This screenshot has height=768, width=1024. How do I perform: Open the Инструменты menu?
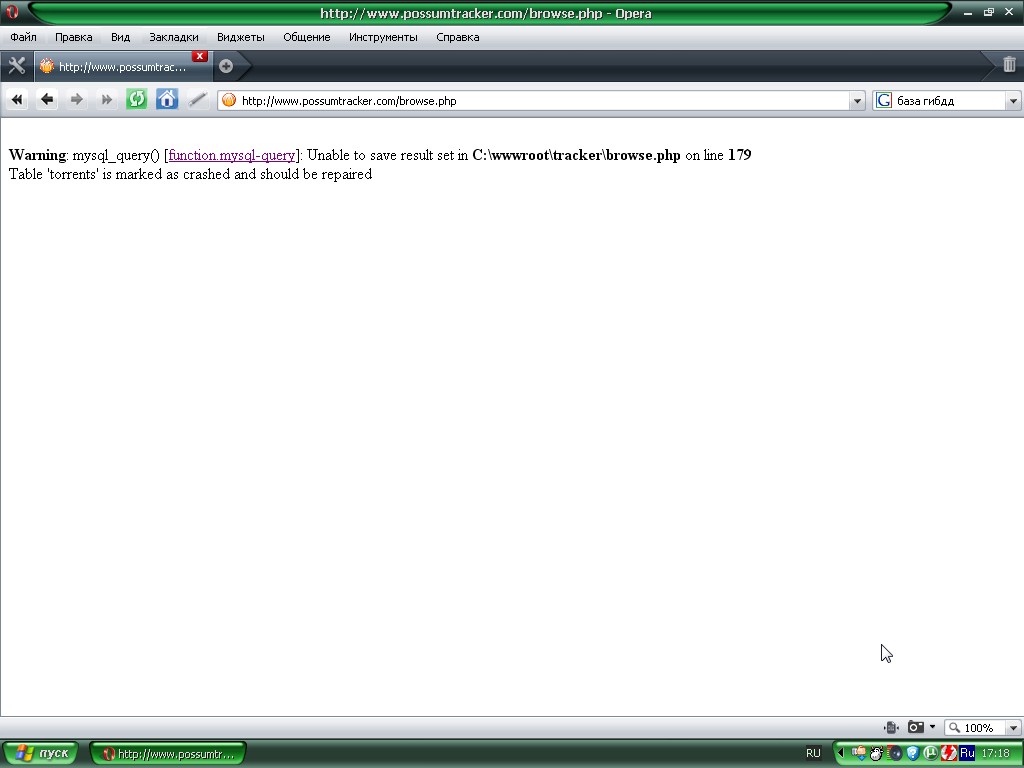(x=383, y=37)
